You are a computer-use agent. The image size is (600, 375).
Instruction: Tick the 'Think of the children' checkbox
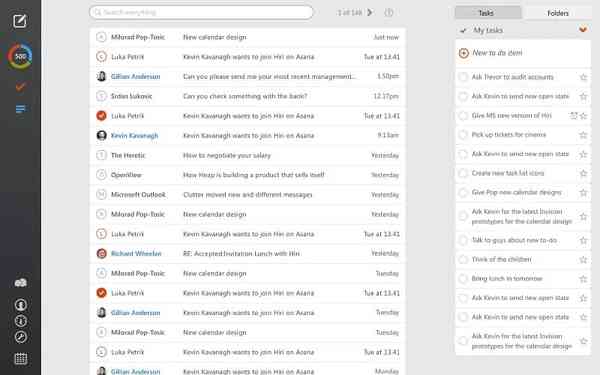click(463, 259)
